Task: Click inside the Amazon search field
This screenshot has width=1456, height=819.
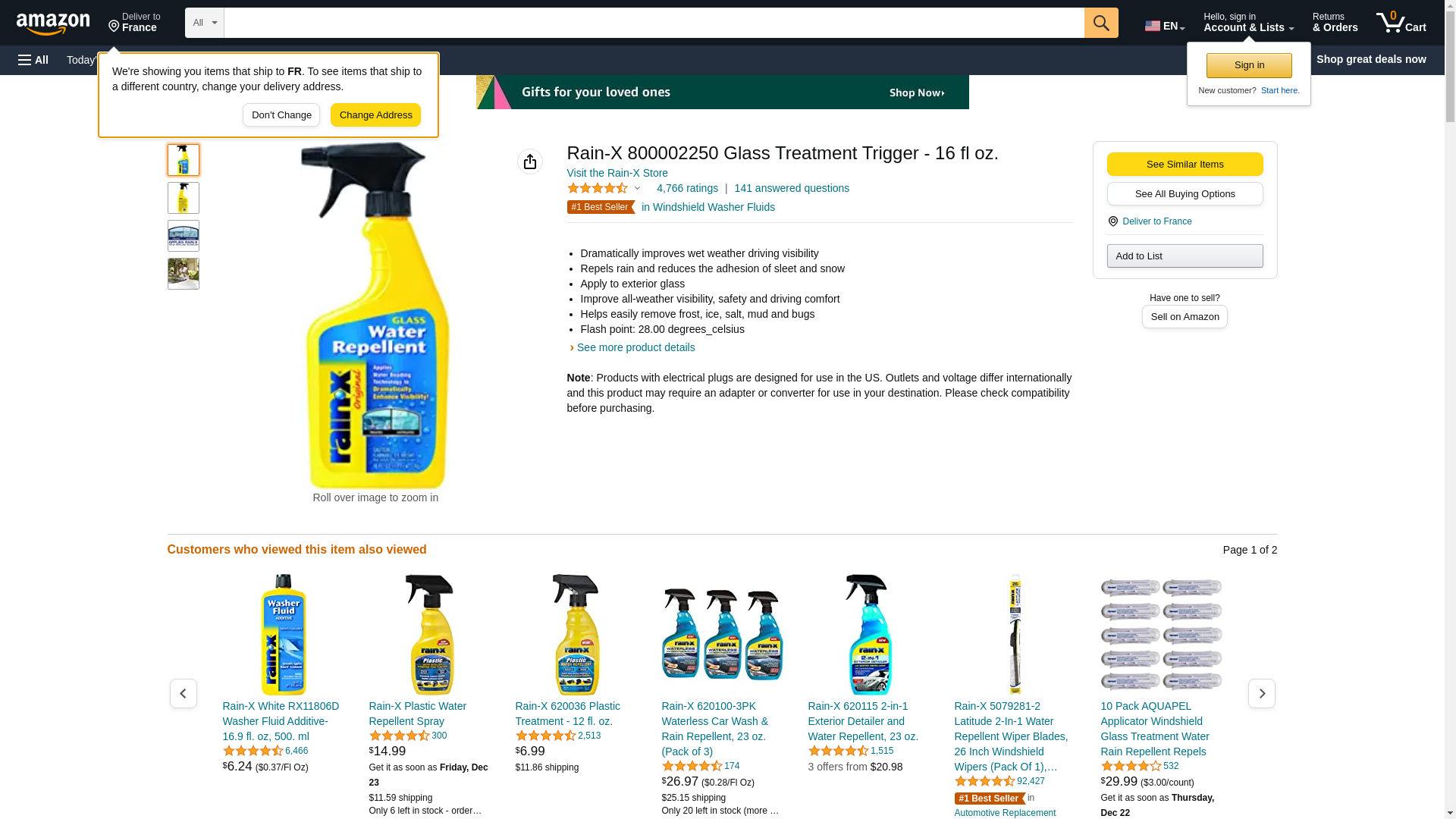Action: point(654,23)
